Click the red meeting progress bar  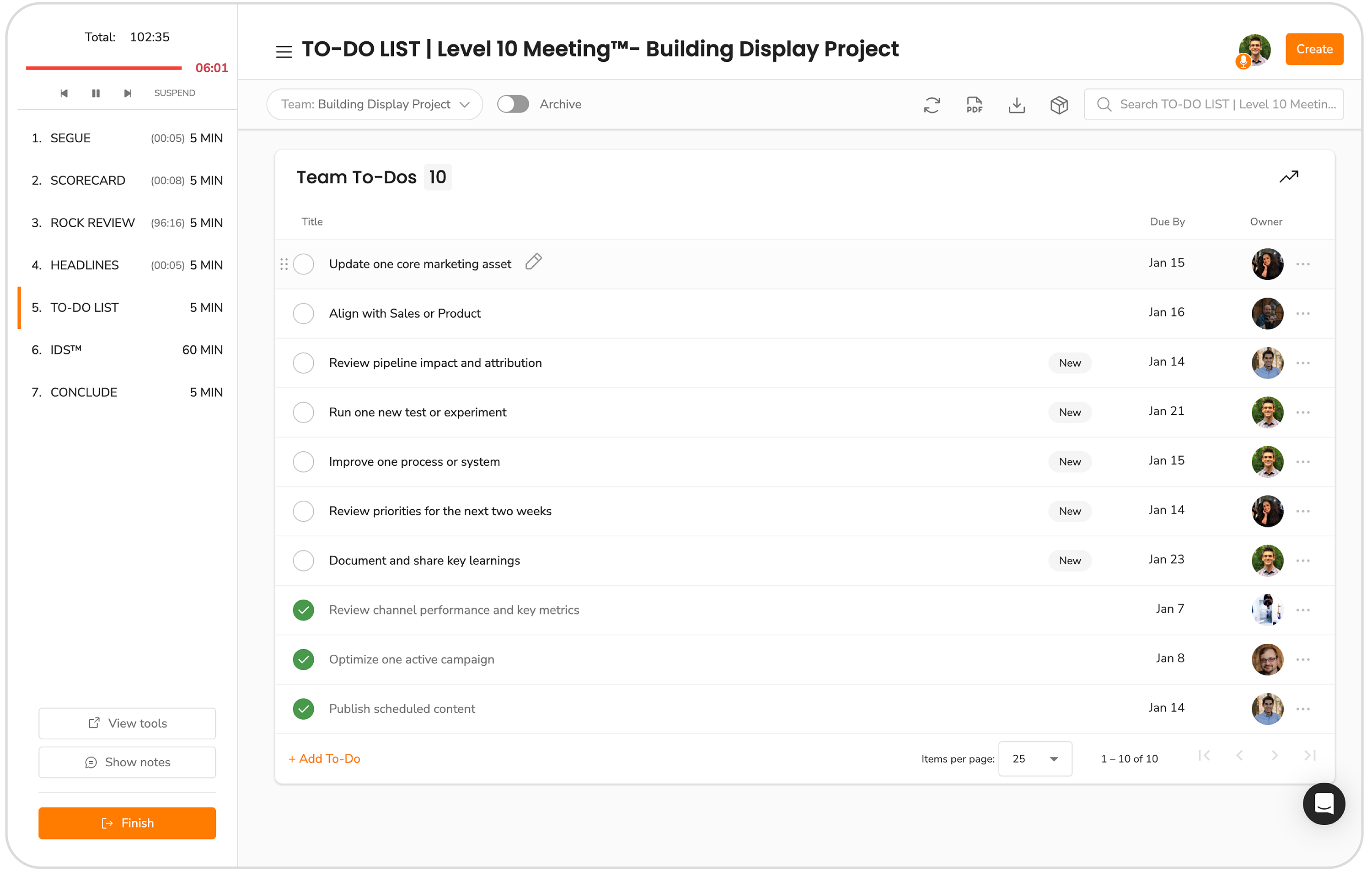pos(104,68)
